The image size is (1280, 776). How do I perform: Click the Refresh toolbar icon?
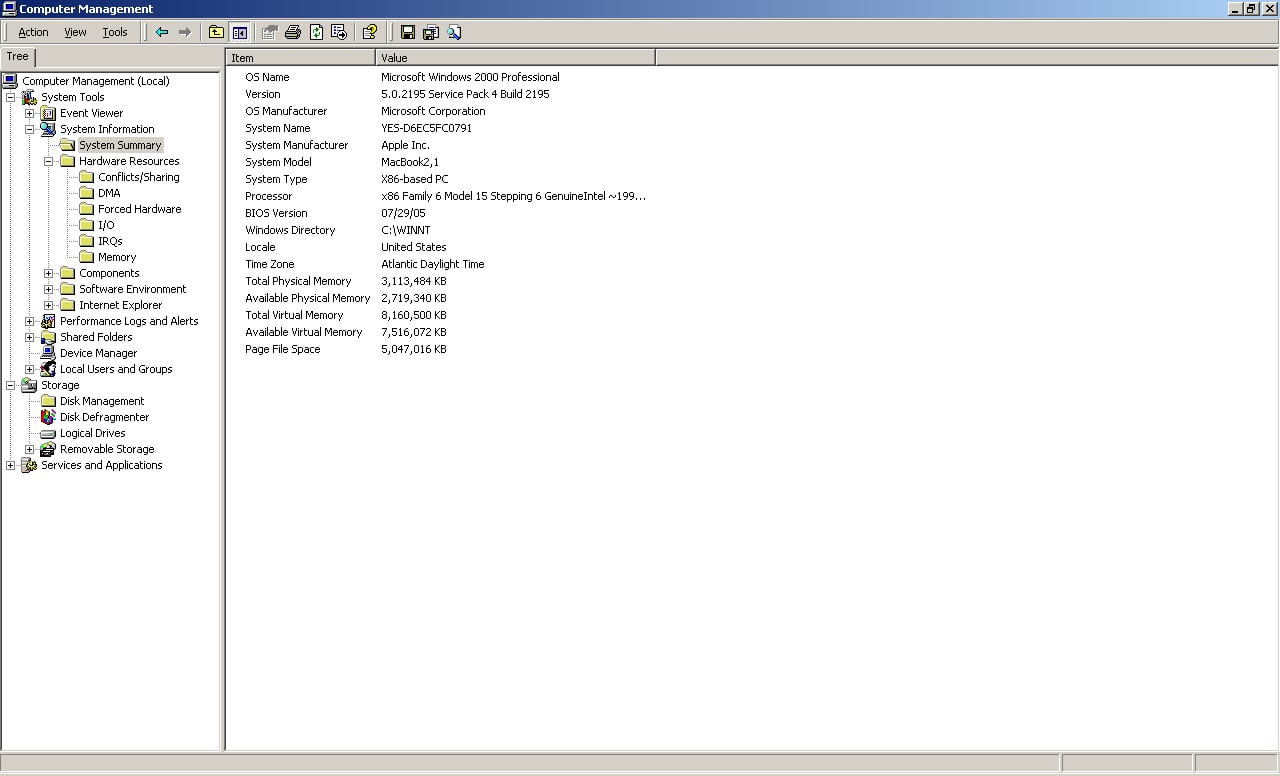tap(316, 32)
